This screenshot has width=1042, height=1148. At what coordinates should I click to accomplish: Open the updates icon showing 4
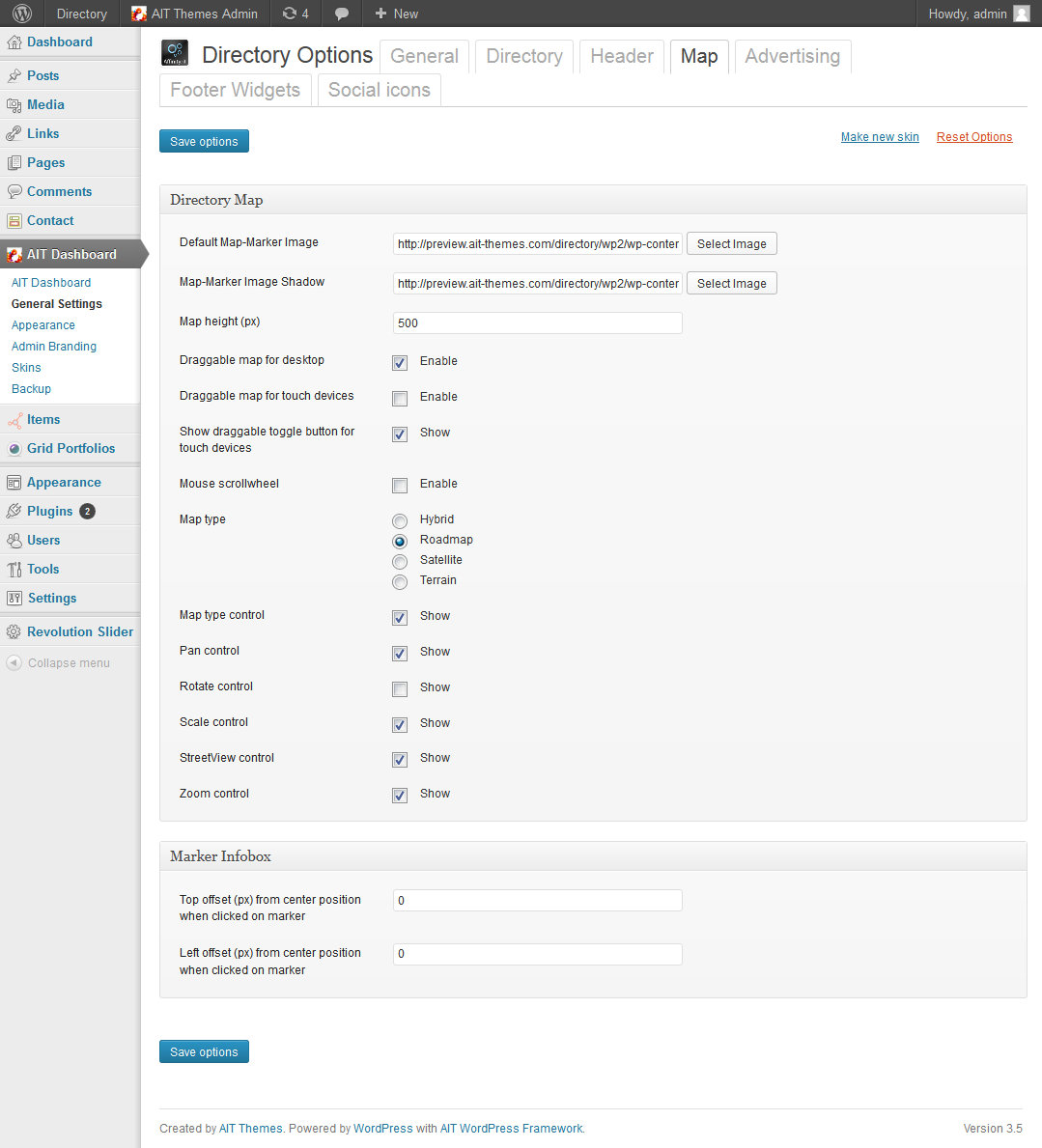[296, 14]
